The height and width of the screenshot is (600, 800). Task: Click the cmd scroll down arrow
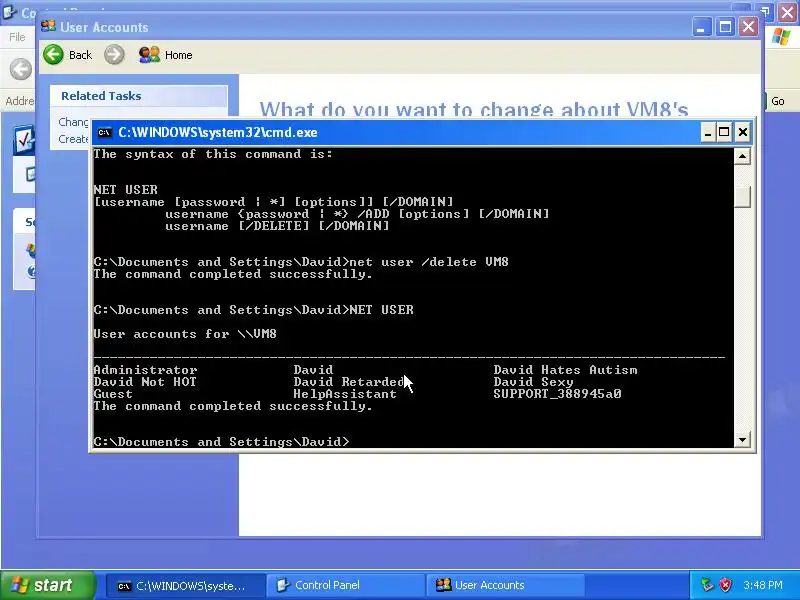[742, 439]
